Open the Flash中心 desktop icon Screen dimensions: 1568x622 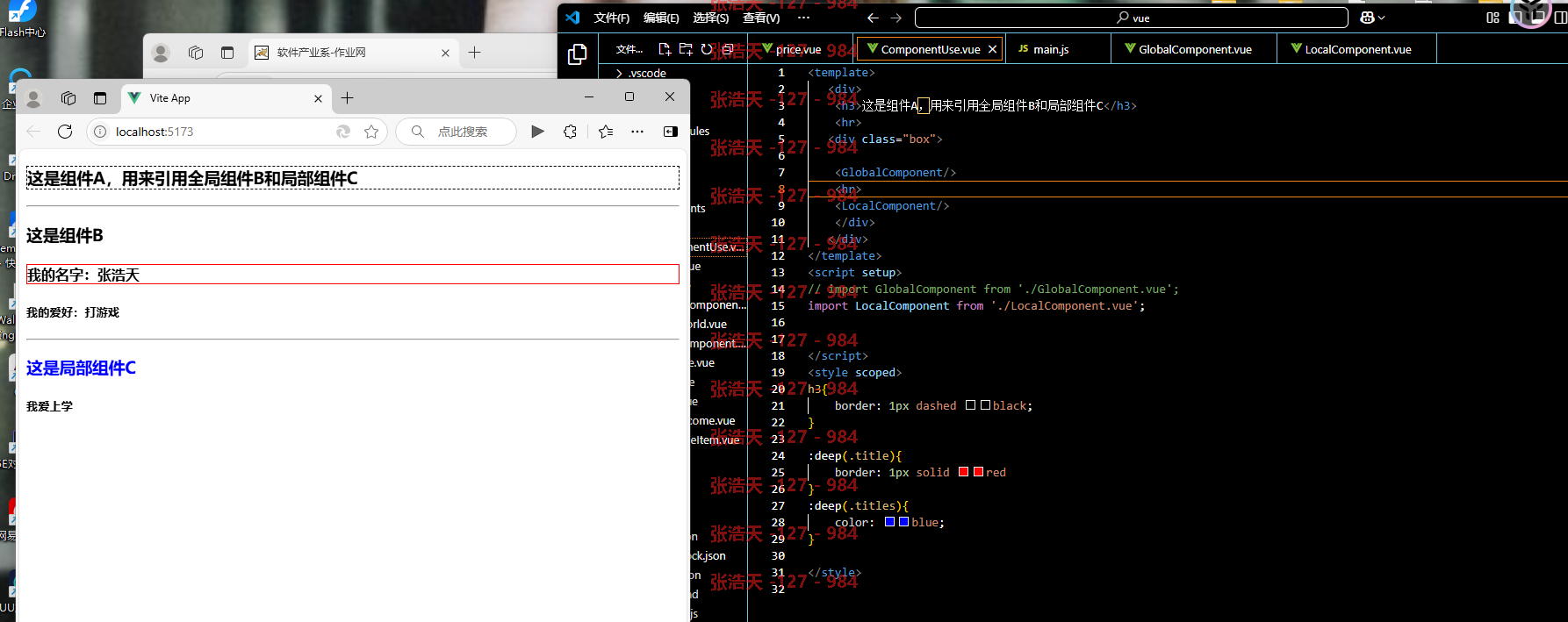click(22, 19)
